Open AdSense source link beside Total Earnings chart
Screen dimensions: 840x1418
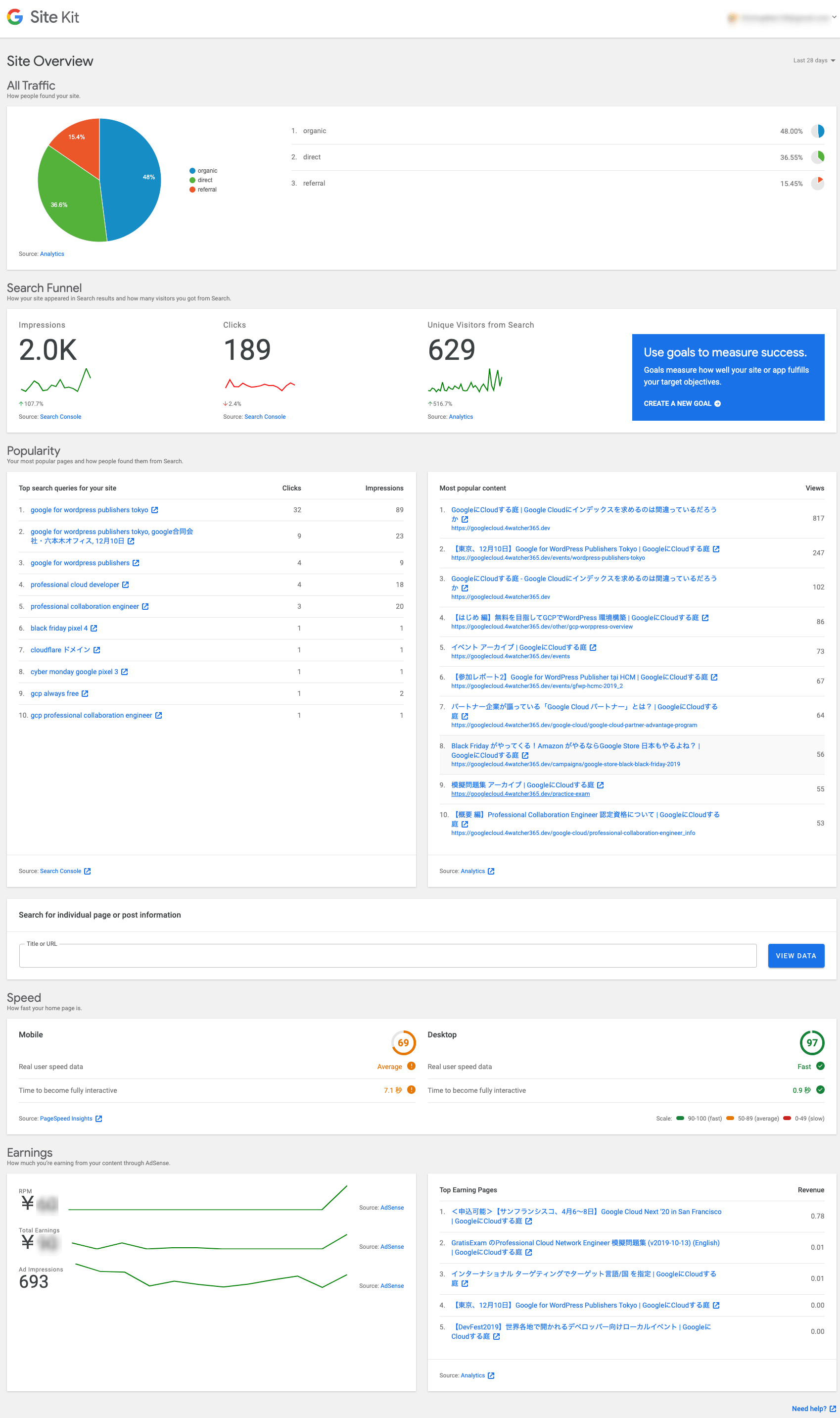[x=392, y=1247]
